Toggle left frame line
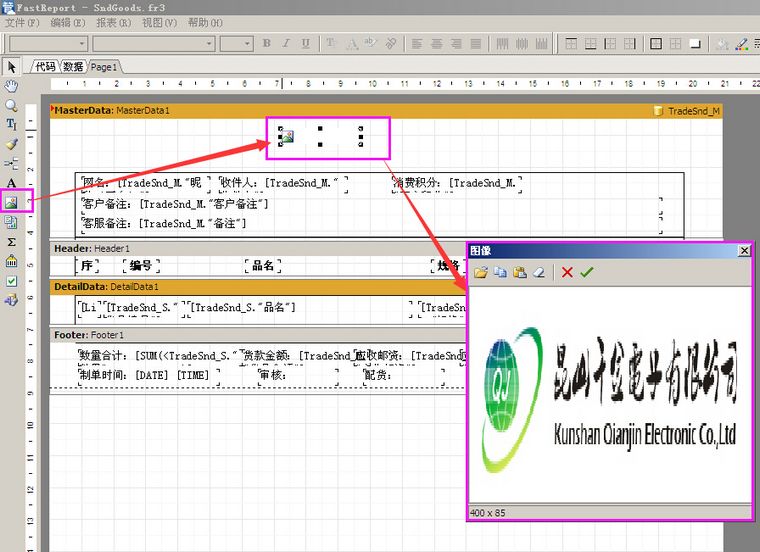Viewport: 760px width, 552px height. (610, 44)
